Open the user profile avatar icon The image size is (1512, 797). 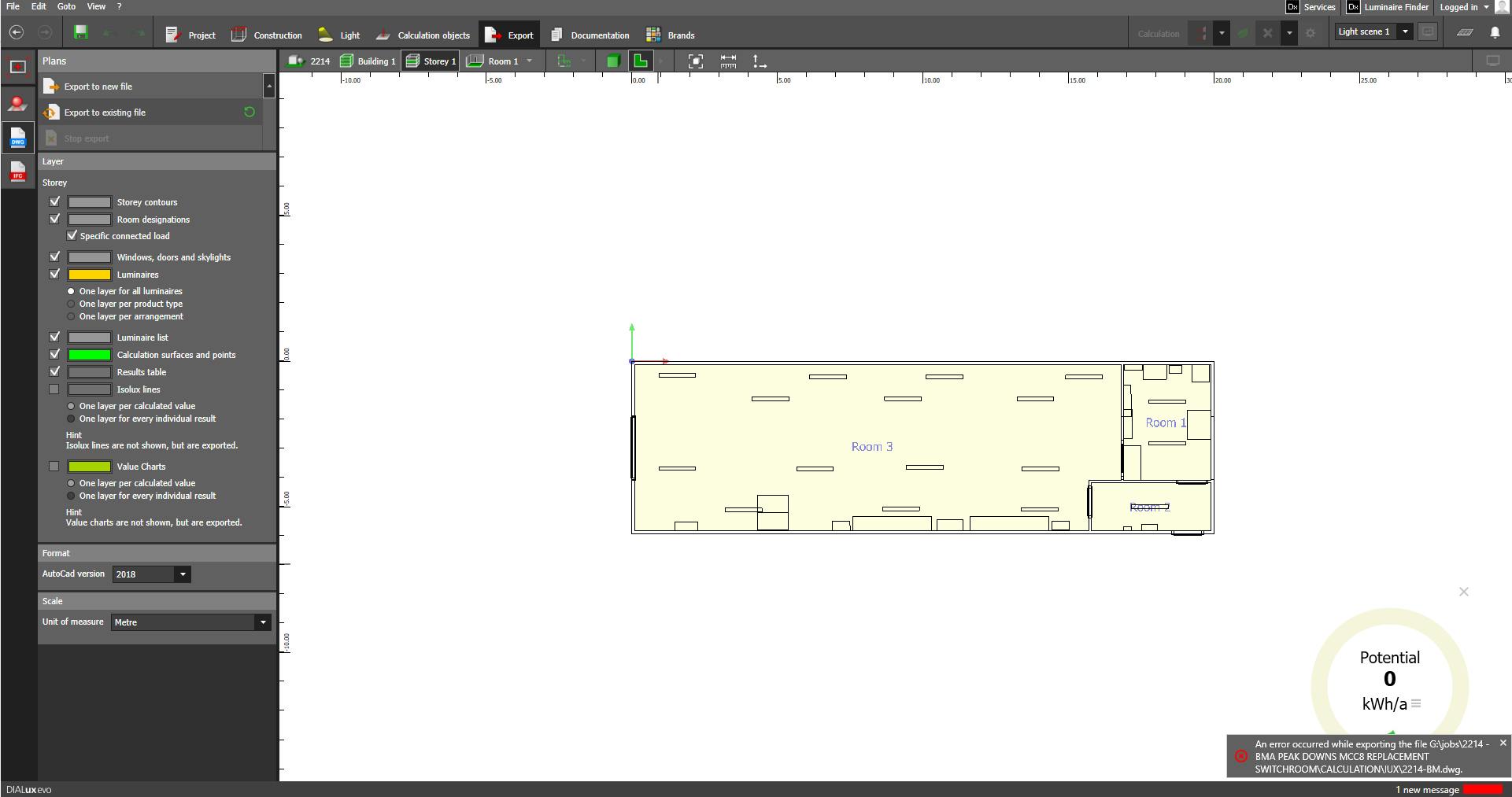coord(1503,7)
